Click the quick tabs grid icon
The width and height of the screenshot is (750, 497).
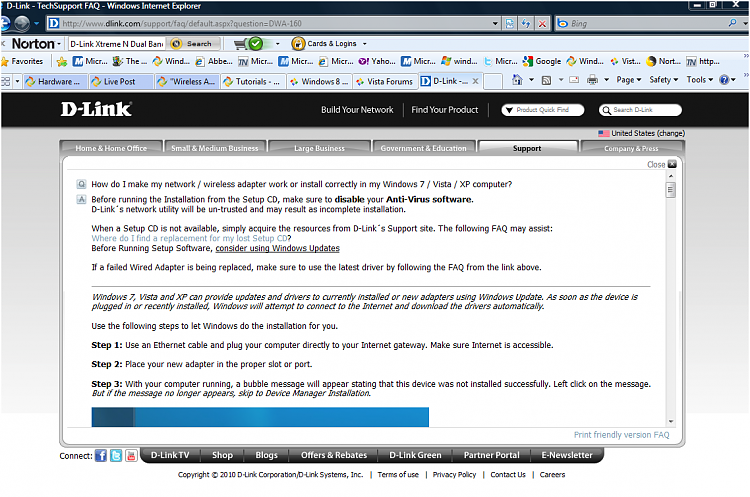tap(6, 81)
